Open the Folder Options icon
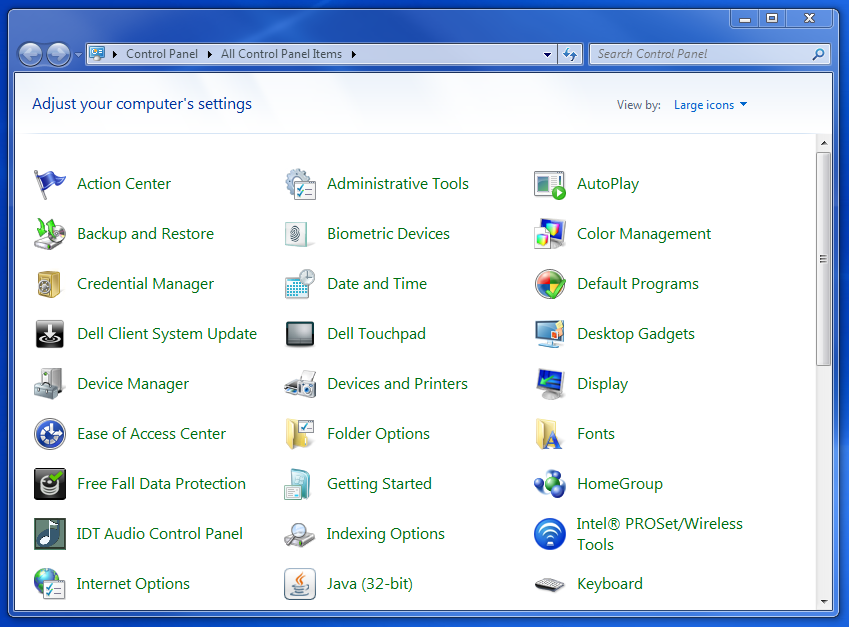Viewport: 849px width, 627px height. coord(300,434)
